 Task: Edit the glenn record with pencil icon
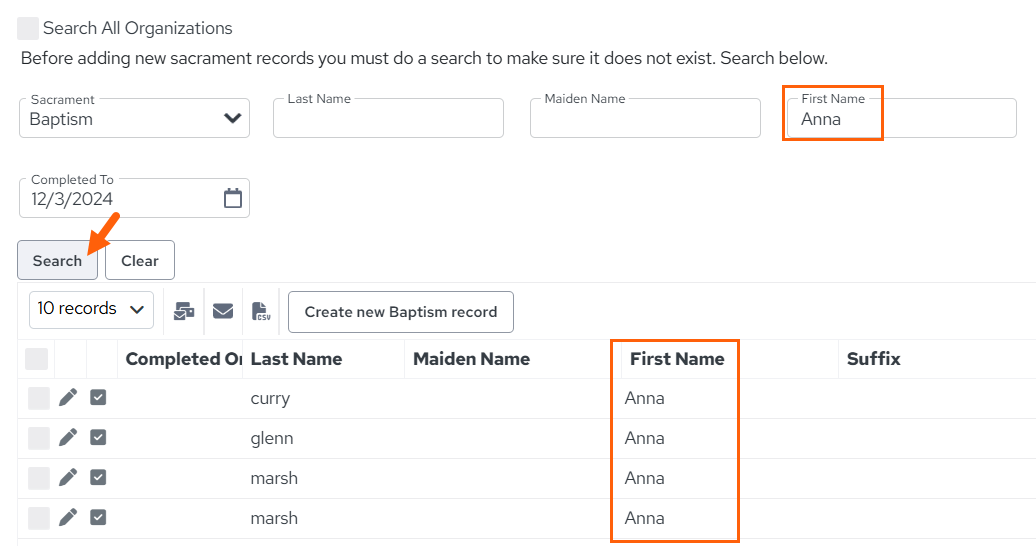coord(68,438)
